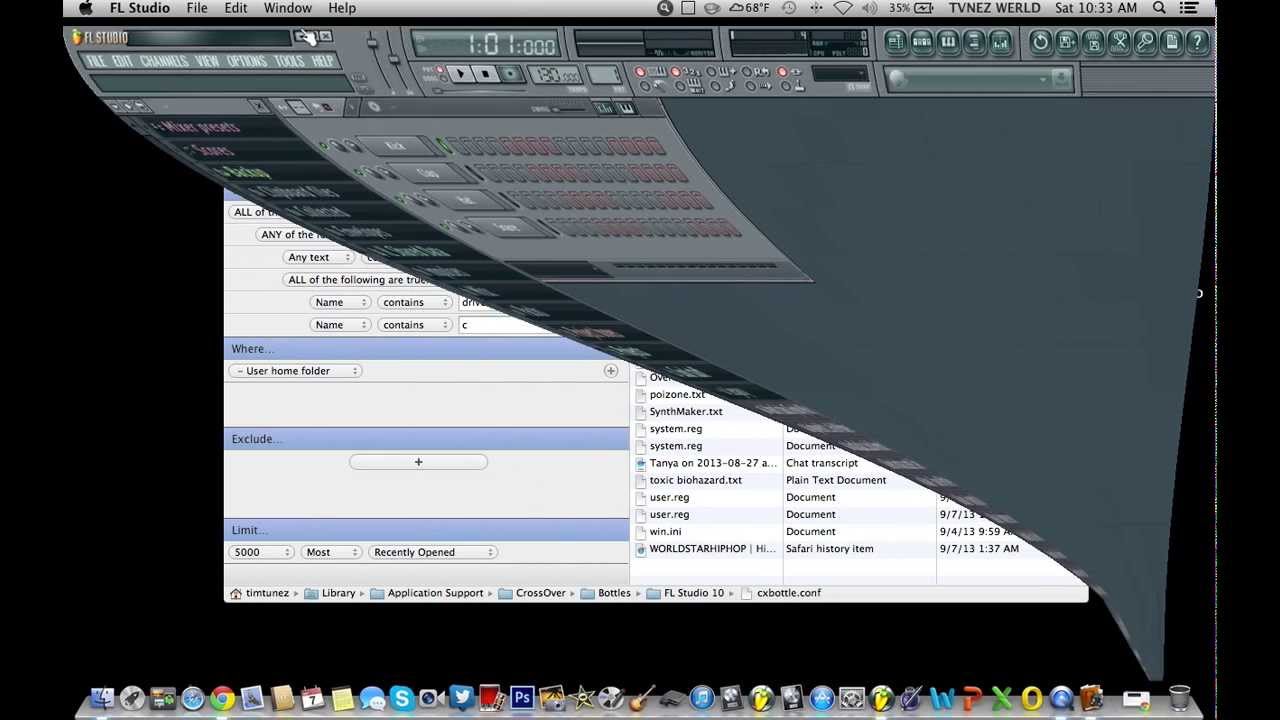This screenshot has width=1280, height=720.
Task: Open FL Studio's FILE menu
Action: (97, 61)
